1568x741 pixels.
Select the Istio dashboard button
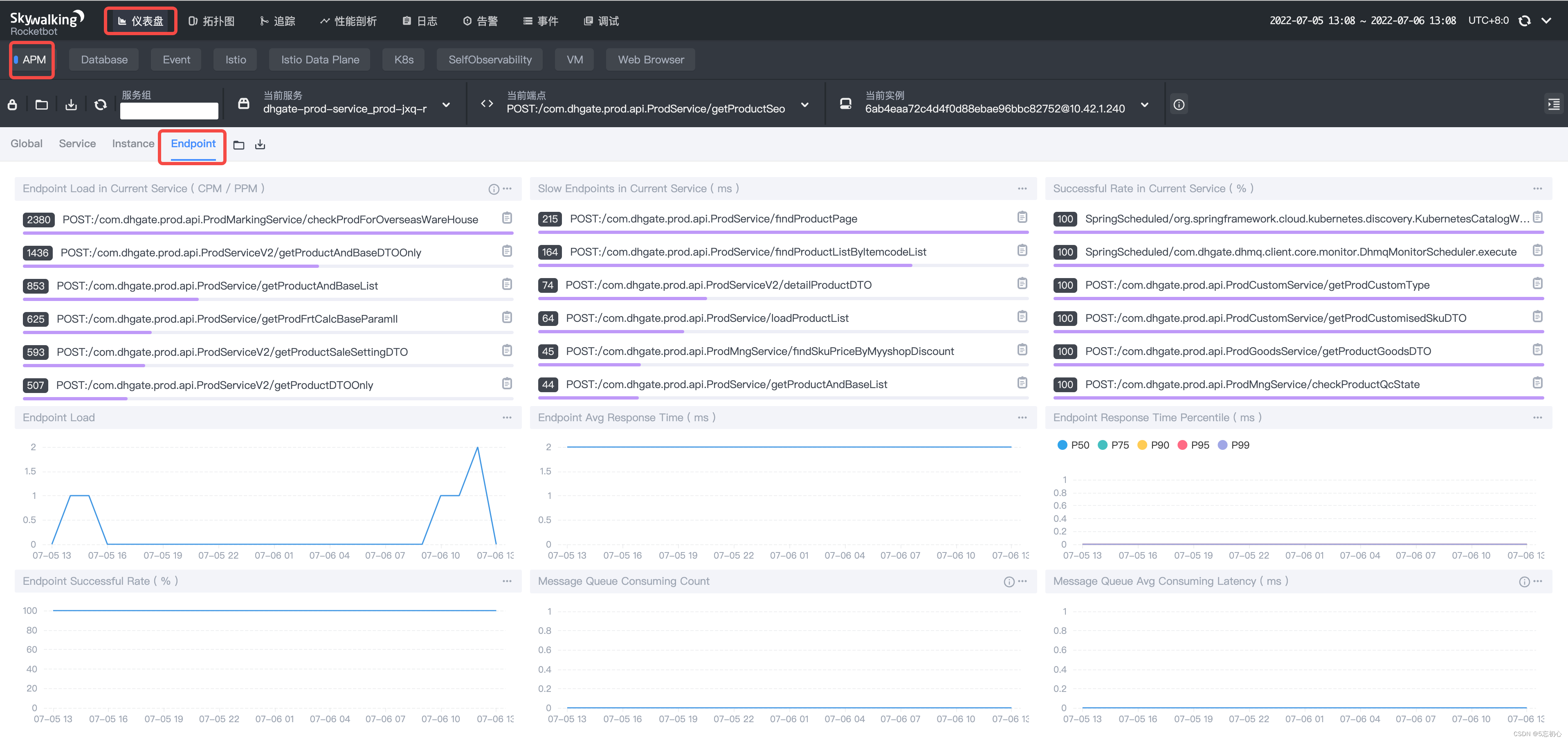(236, 60)
